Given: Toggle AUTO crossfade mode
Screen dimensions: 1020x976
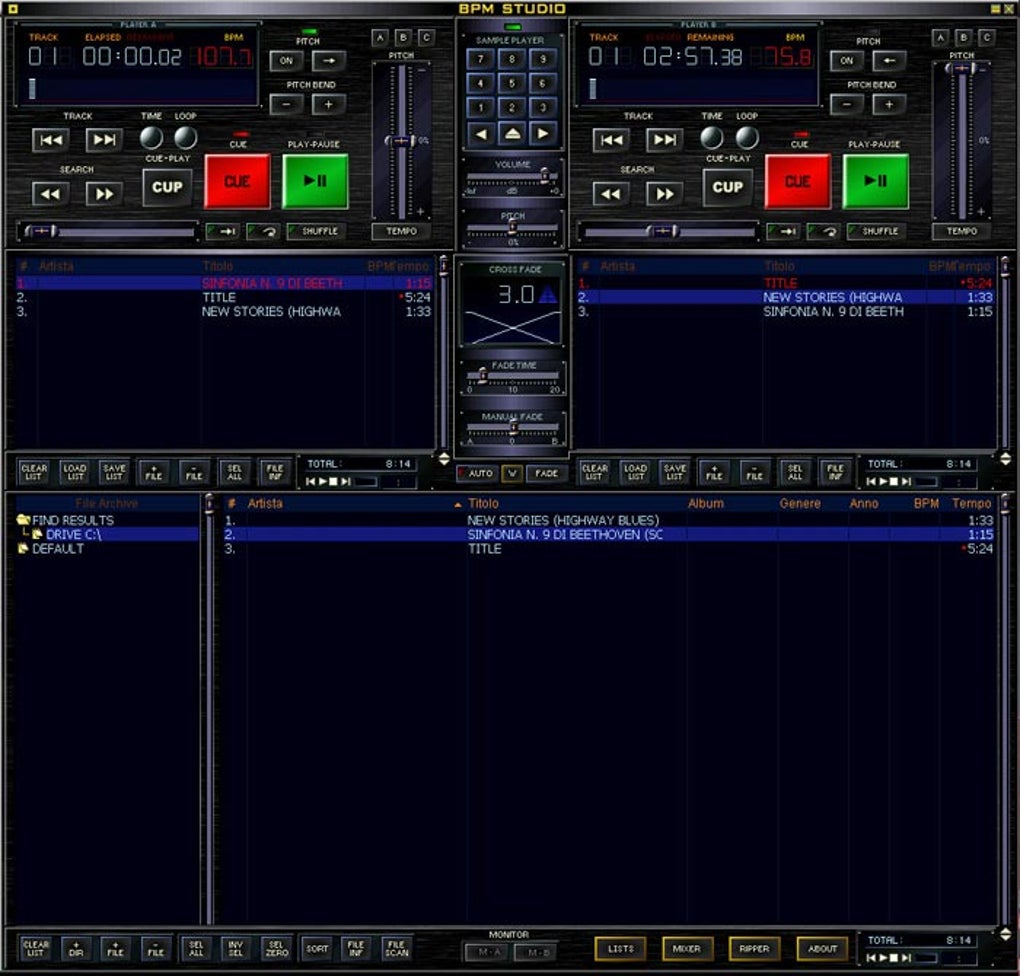Looking at the screenshot, I should (475, 473).
